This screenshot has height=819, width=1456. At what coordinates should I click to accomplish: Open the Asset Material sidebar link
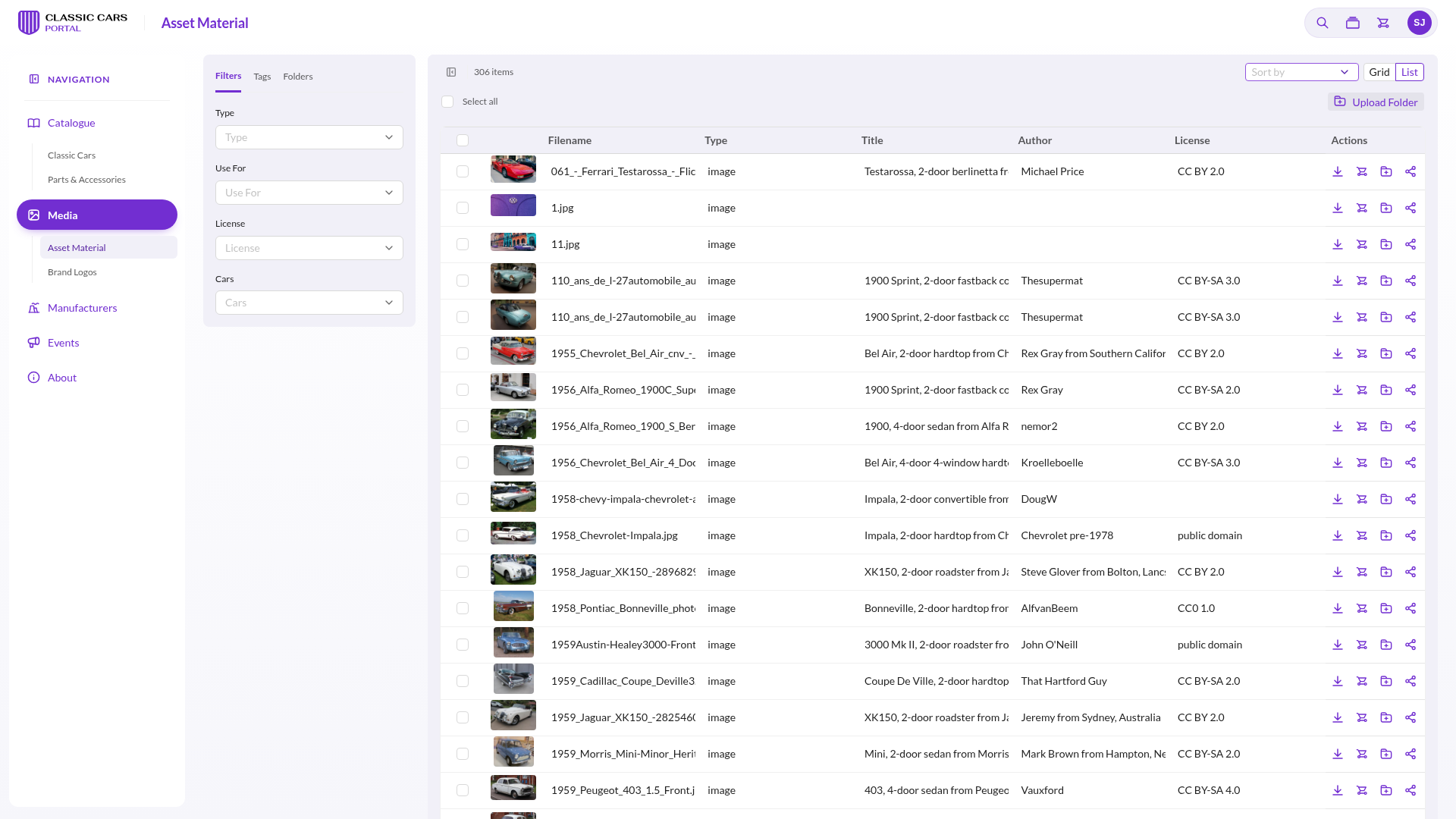[108, 247]
